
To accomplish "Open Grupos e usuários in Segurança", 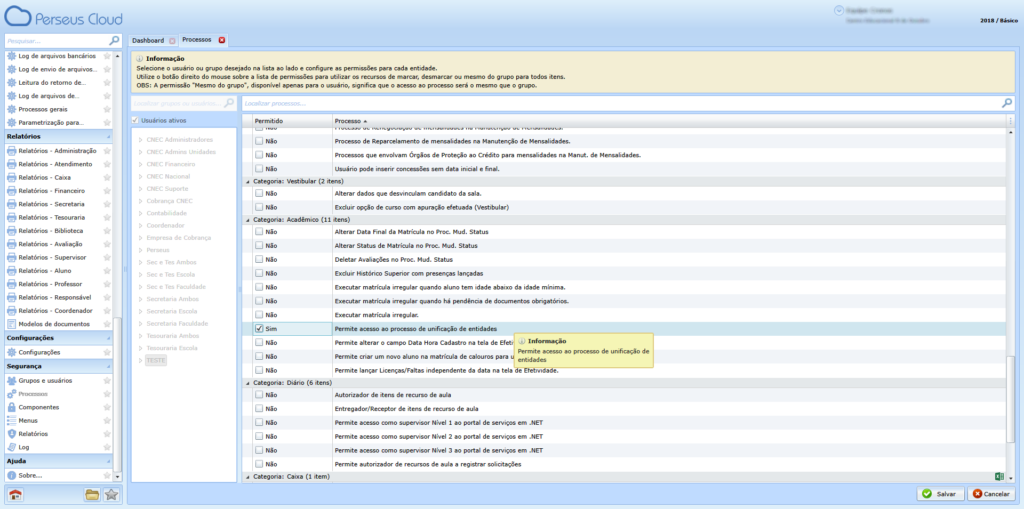I will pos(44,380).
